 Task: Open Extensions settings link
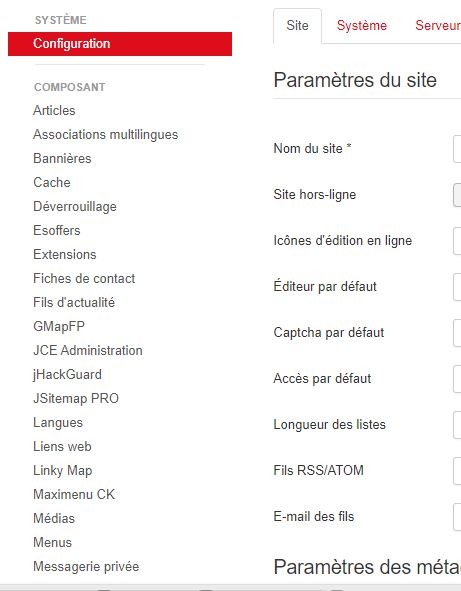pos(65,254)
